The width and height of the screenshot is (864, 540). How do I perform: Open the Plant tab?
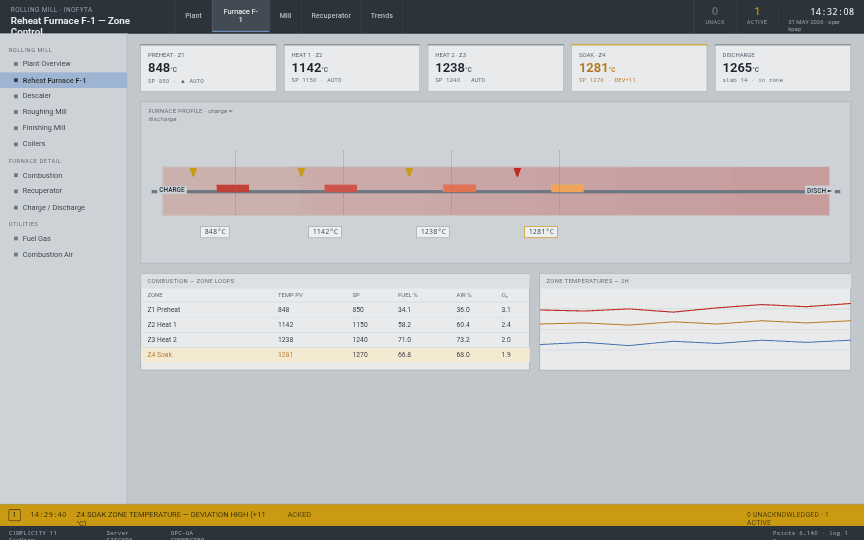tap(193, 16)
